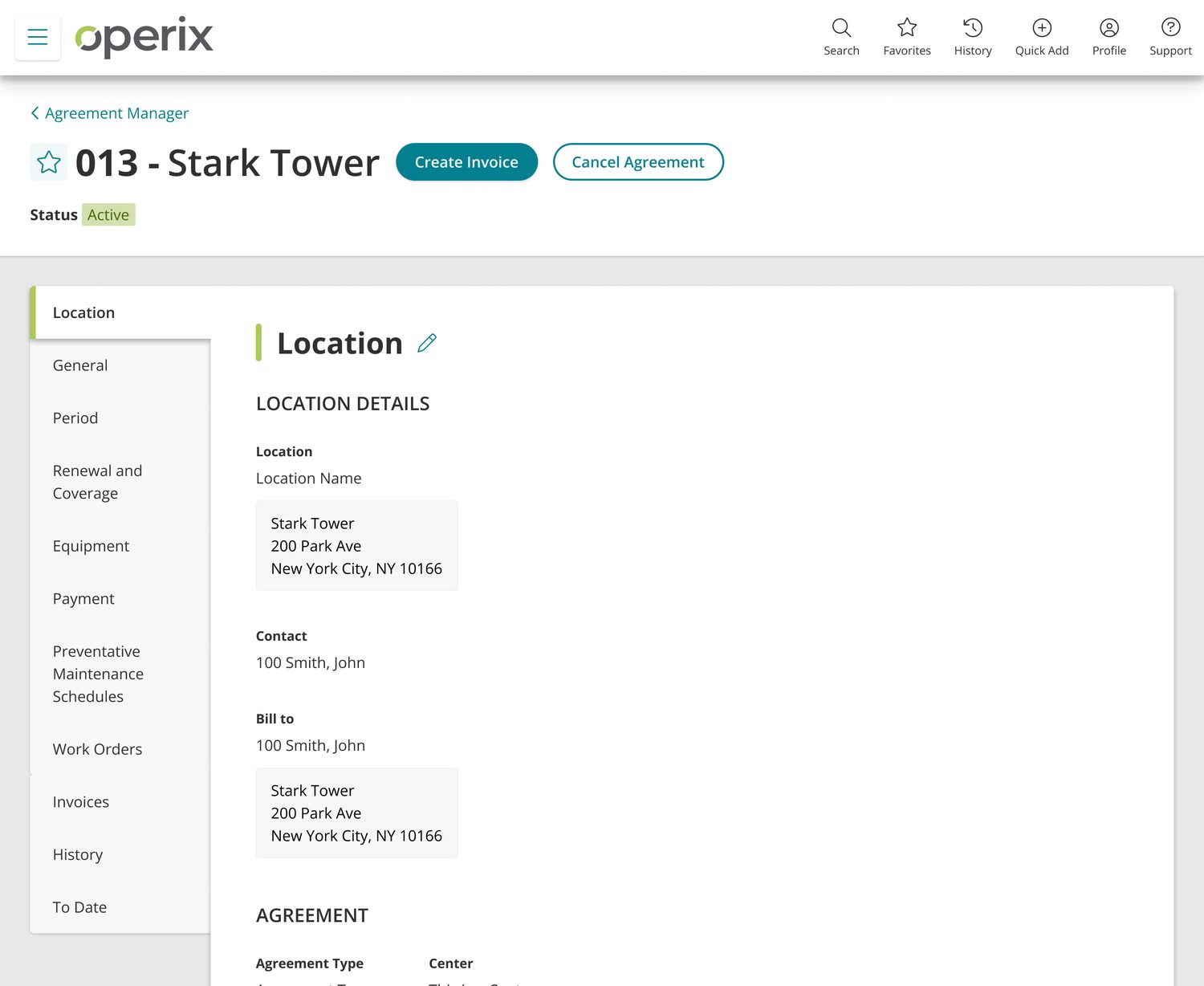The image size is (1204, 986).
Task: Open the Invoices tab
Action: point(120,802)
